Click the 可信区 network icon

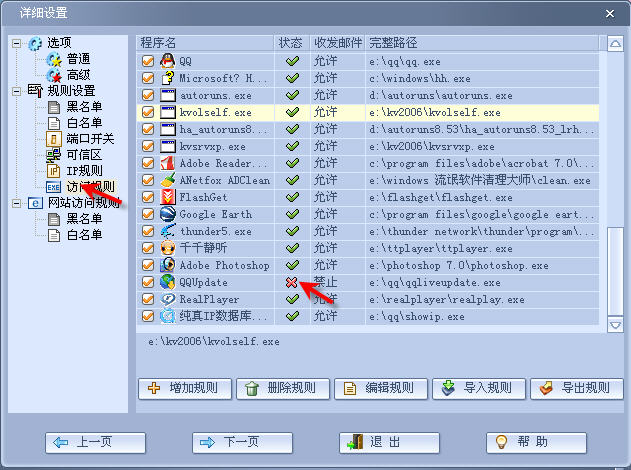coord(54,155)
